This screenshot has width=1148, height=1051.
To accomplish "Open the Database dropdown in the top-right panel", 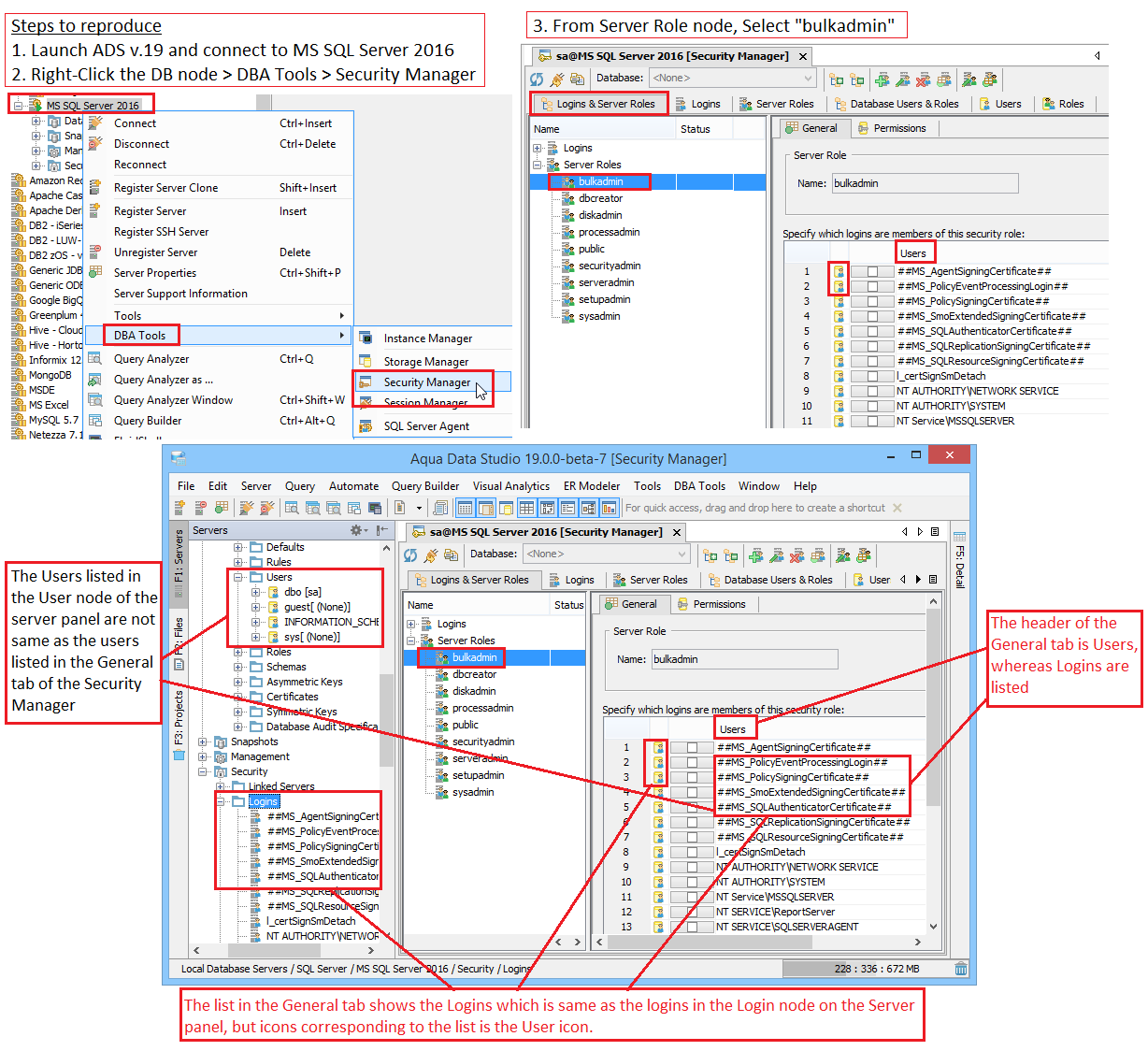I will (x=732, y=79).
